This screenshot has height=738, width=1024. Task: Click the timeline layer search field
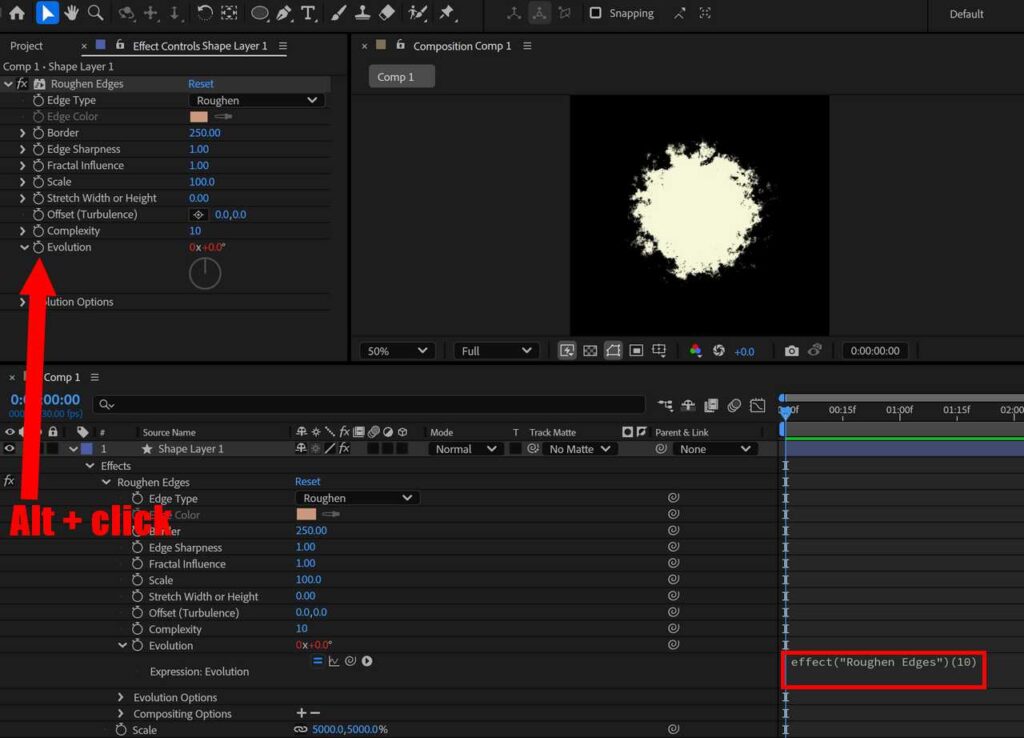369,405
